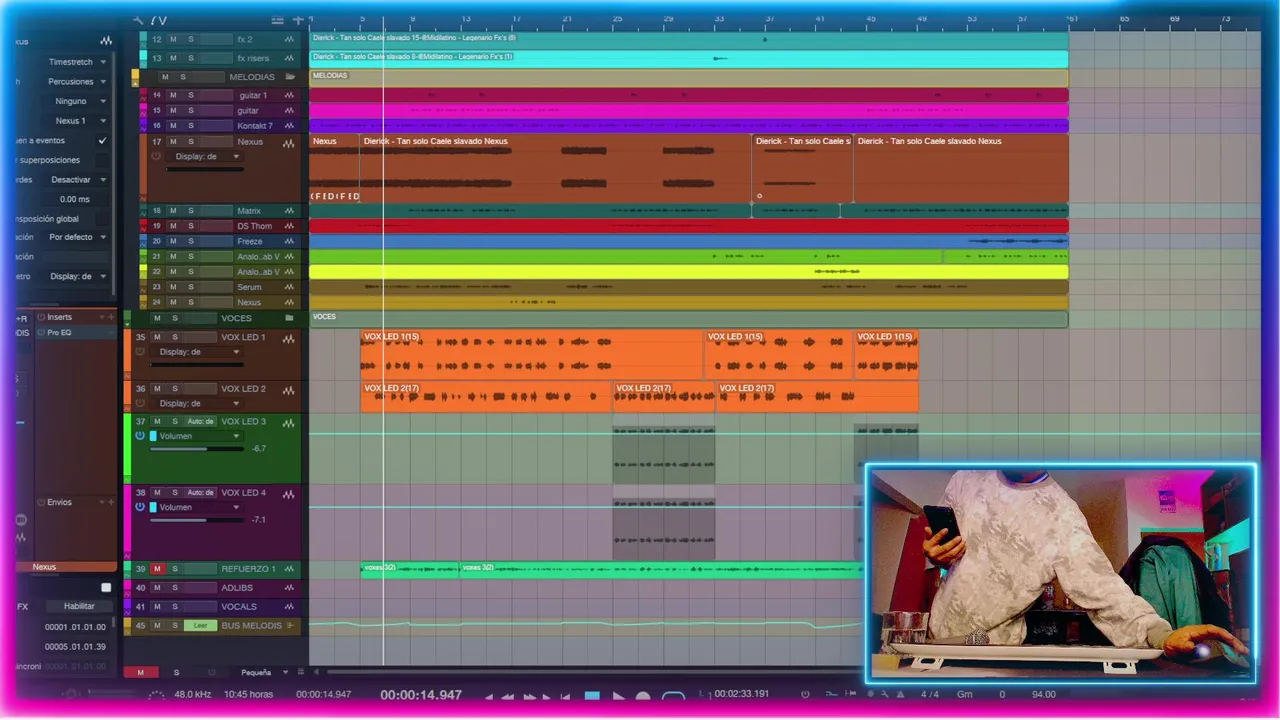1280x720 pixels.
Task: Open the Timestretch dropdown
Action: (75, 62)
